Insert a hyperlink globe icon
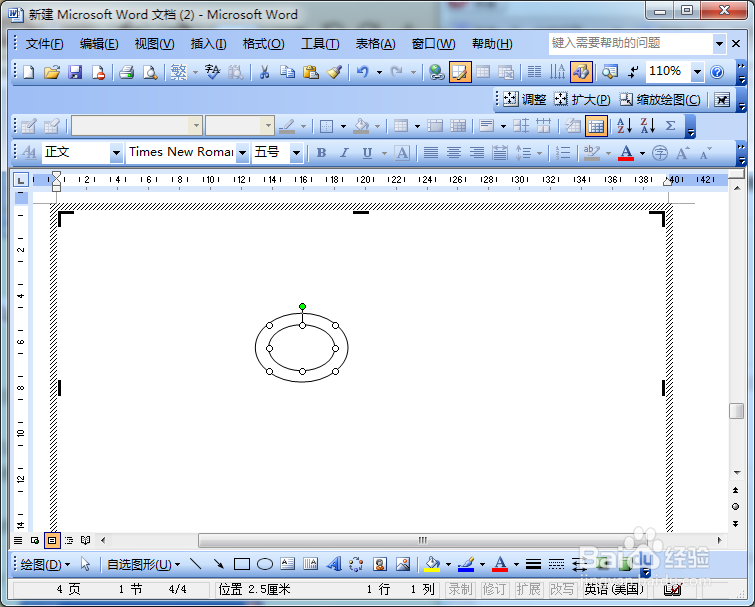Screen dimensions: 755x607 click(436, 72)
